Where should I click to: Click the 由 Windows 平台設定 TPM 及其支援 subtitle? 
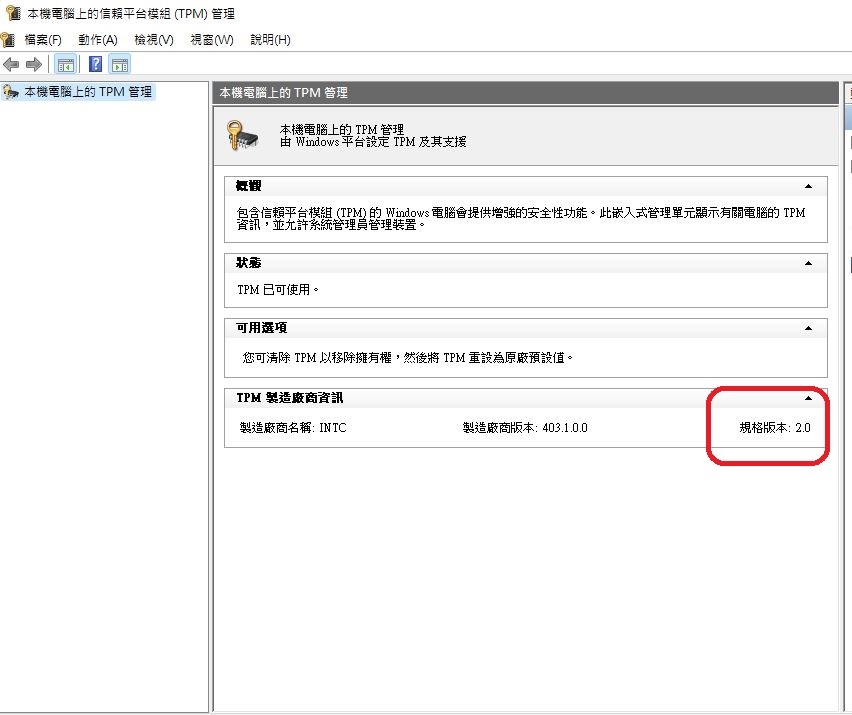(x=373, y=142)
